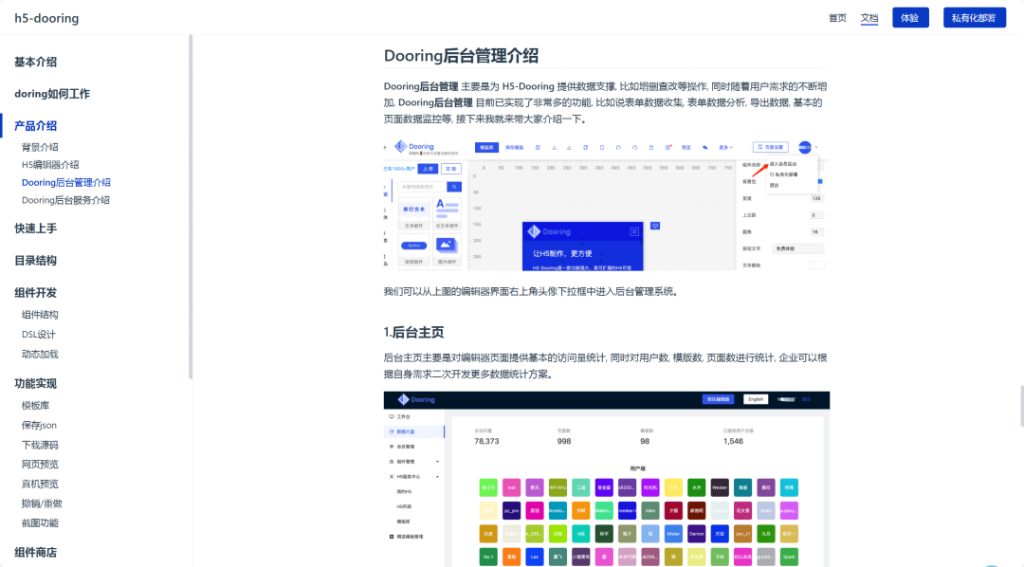
Task: Click the page scrollbar thumb at right edge
Action: 1021,406
